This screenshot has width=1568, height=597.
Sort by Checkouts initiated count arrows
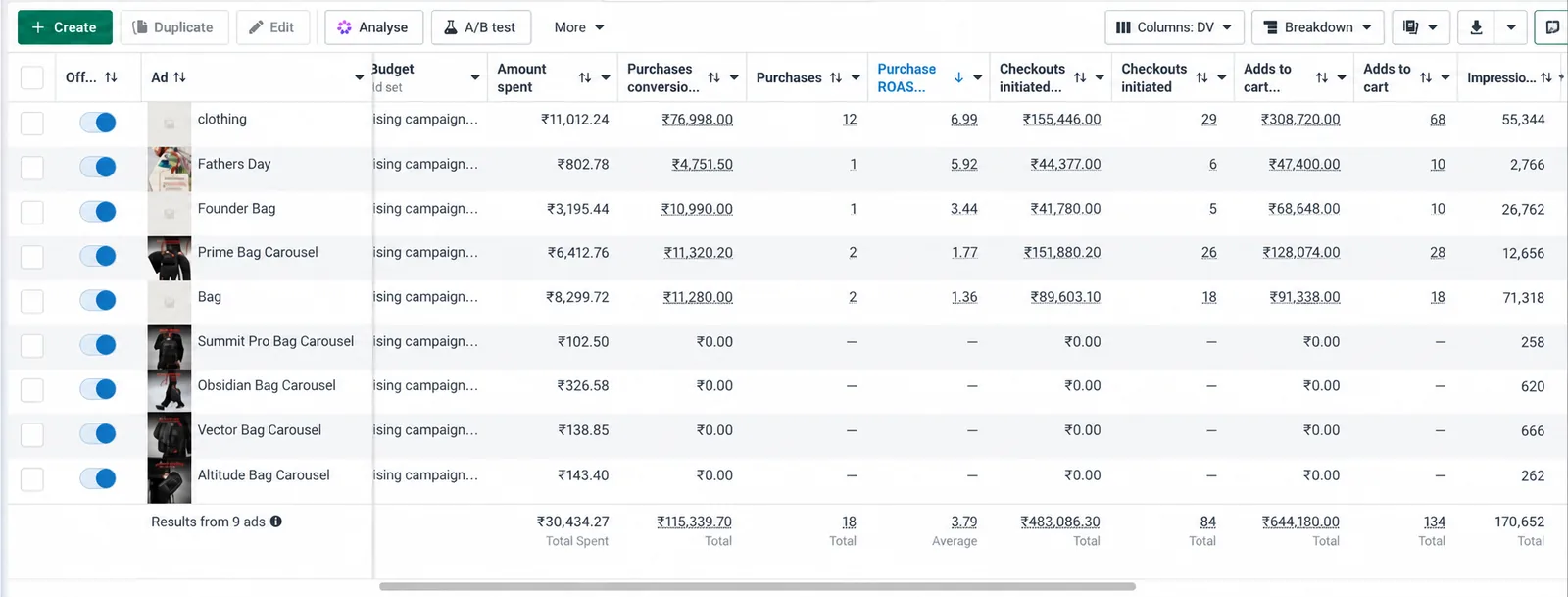(x=1201, y=77)
